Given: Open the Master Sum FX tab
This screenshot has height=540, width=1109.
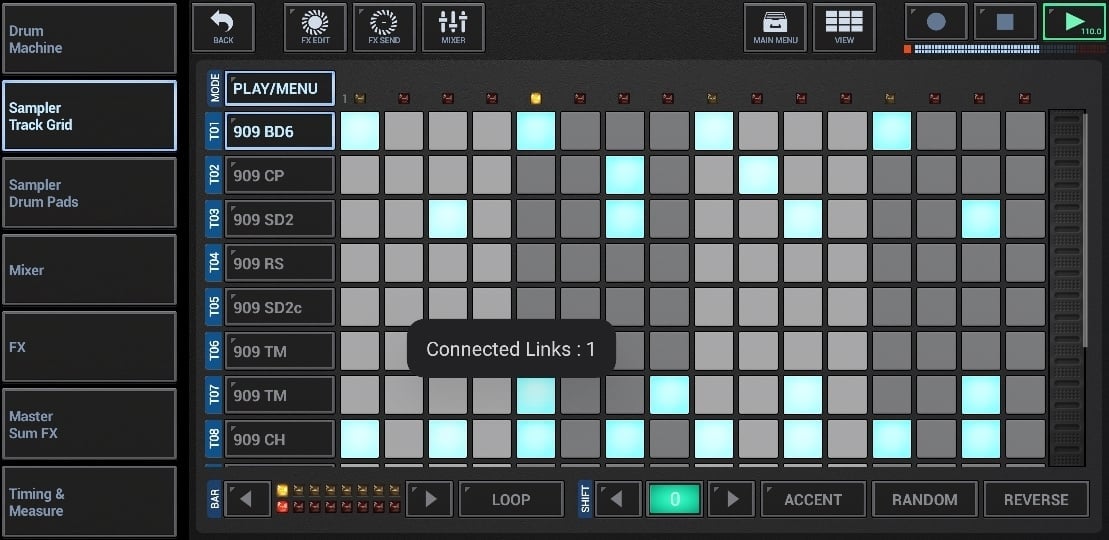Looking at the screenshot, I should click(x=89, y=424).
